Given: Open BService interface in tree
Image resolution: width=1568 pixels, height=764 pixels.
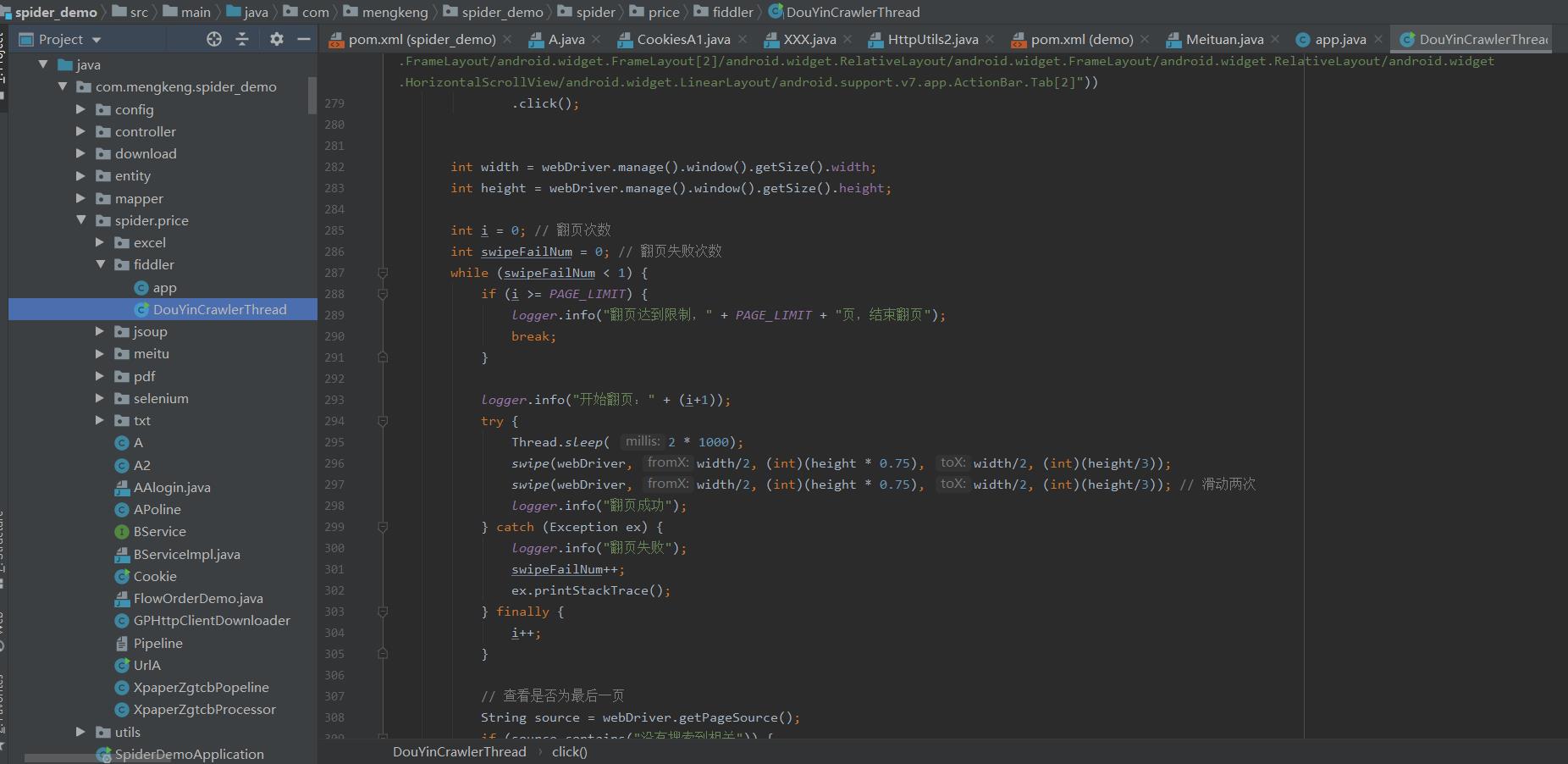Looking at the screenshot, I should coord(150,531).
